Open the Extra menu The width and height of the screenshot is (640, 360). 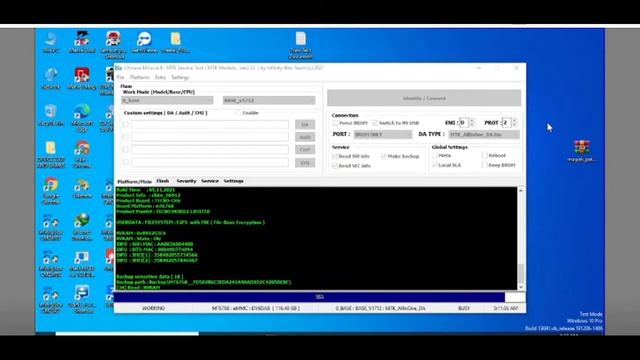tap(160, 77)
